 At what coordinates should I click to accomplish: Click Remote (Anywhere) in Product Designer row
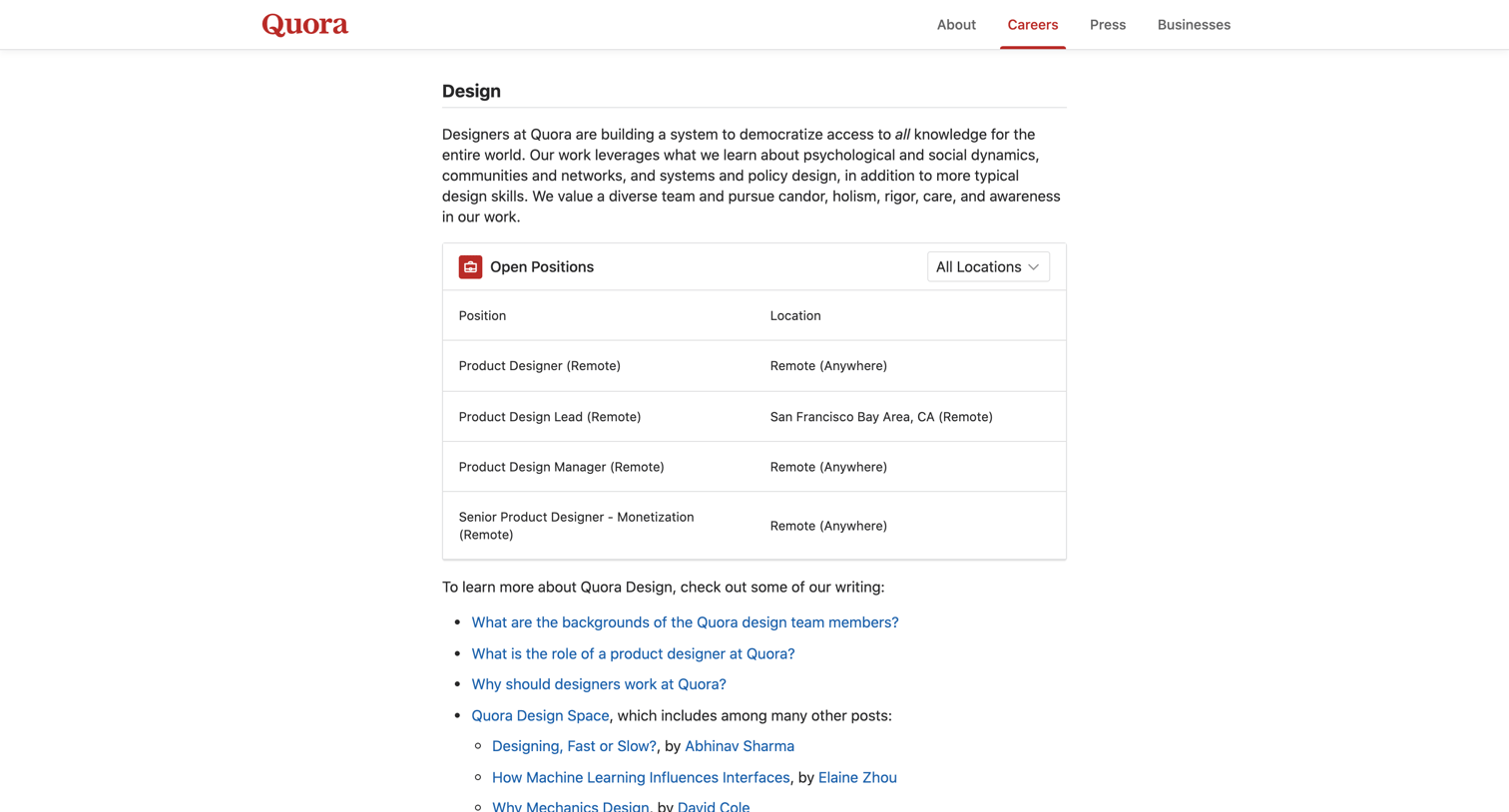(x=828, y=366)
